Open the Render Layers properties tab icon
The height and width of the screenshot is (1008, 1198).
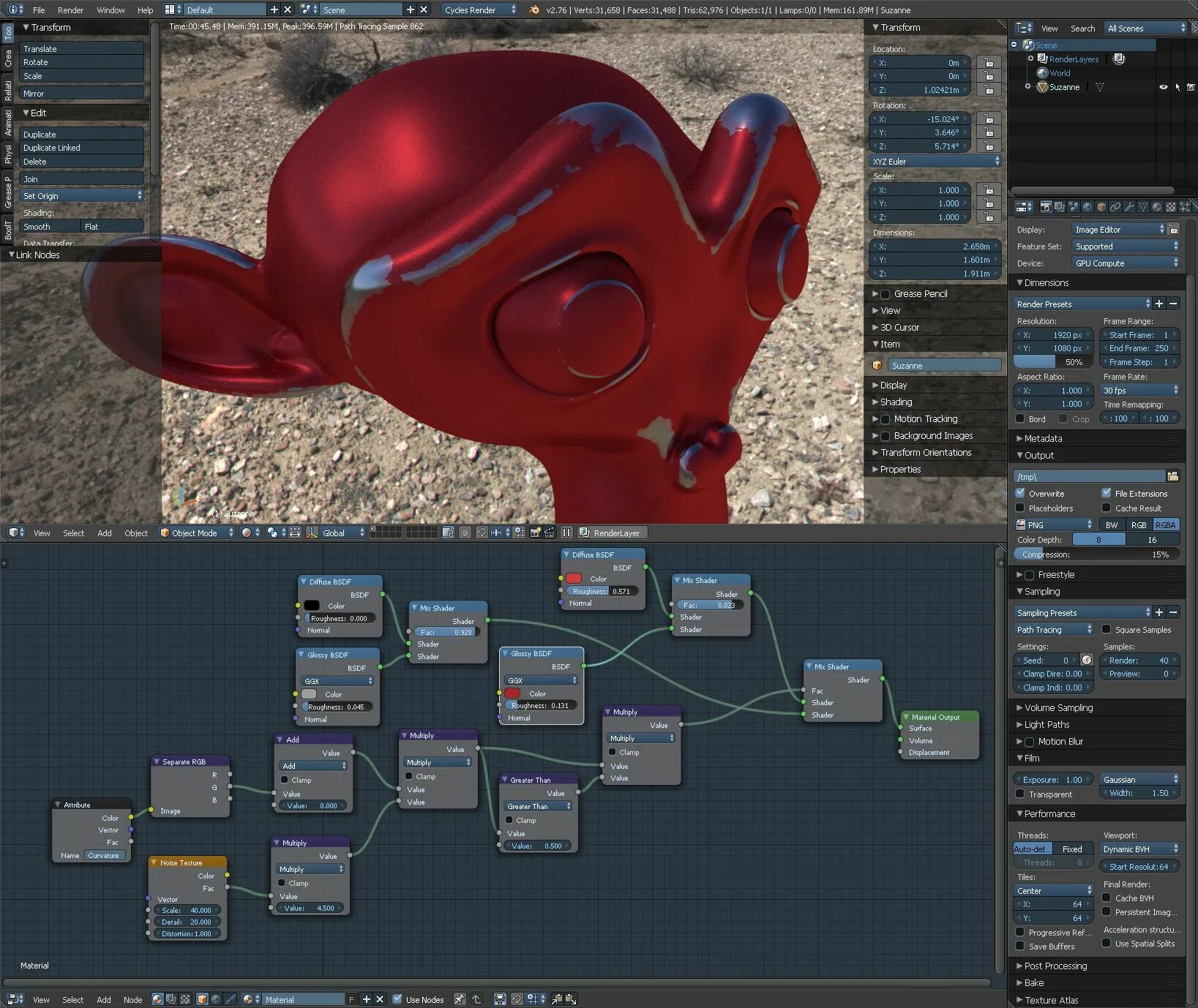[1060, 207]
